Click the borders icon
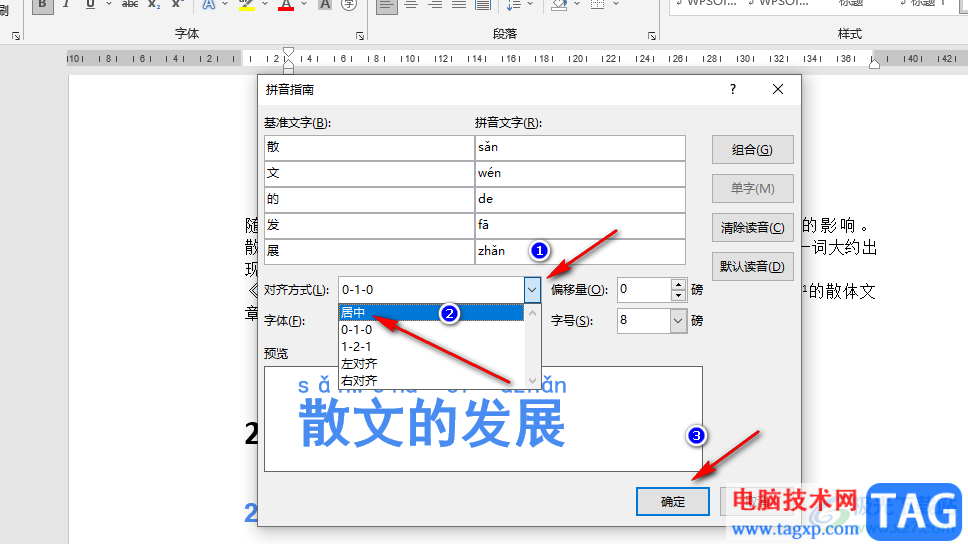968x544 pixels. tap(597, 5)
